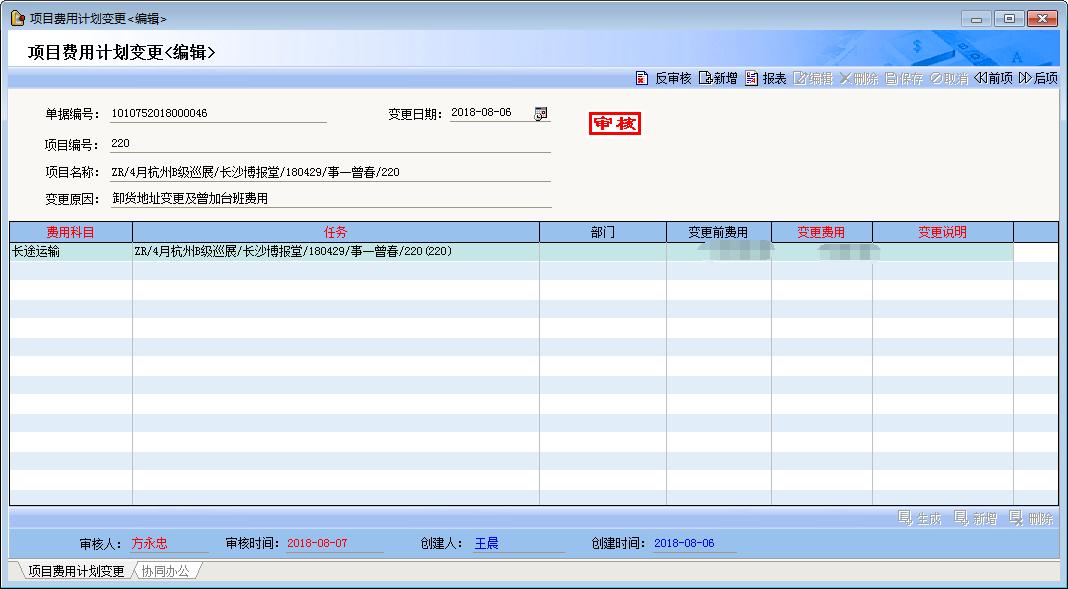Click the 反审核 (un-audit) toolbar icon
Viewport: 1068px width, 589px height.
643,78
